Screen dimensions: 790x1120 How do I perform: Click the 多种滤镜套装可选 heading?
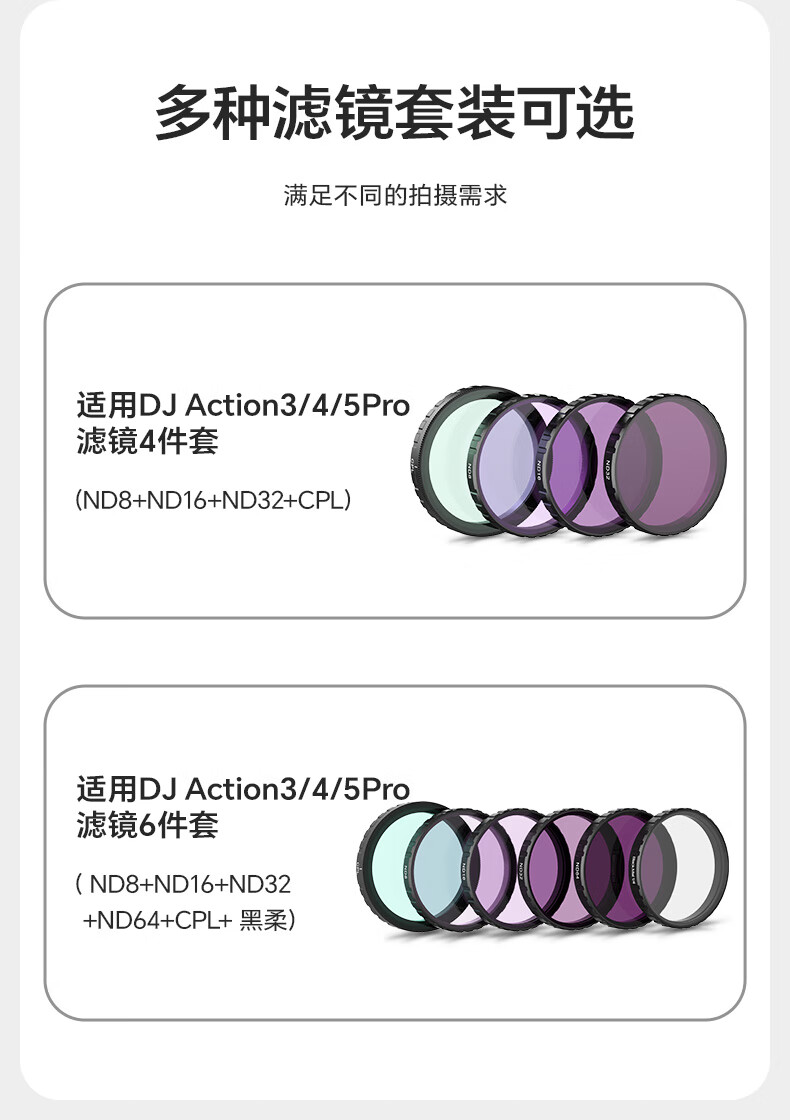[395, 113]
